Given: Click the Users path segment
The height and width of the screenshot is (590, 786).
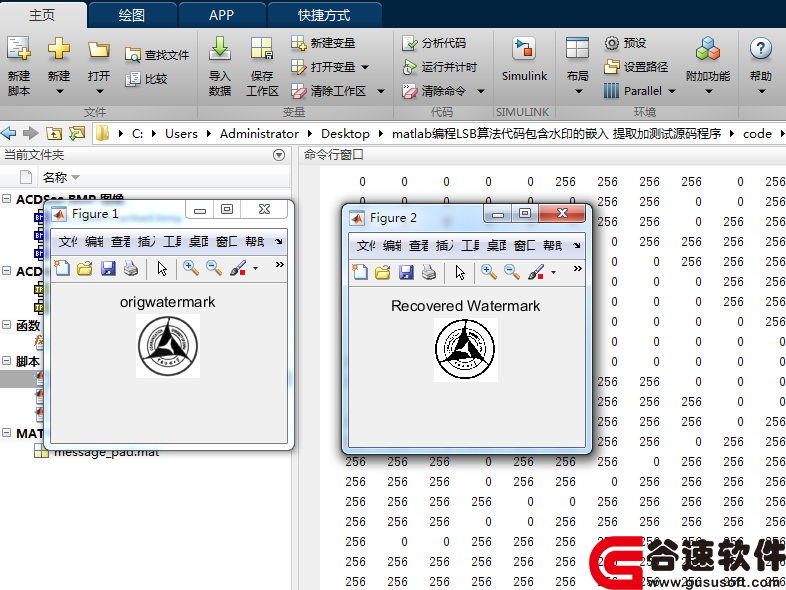Looking at the screenshot, I should [x=181, y=133].
